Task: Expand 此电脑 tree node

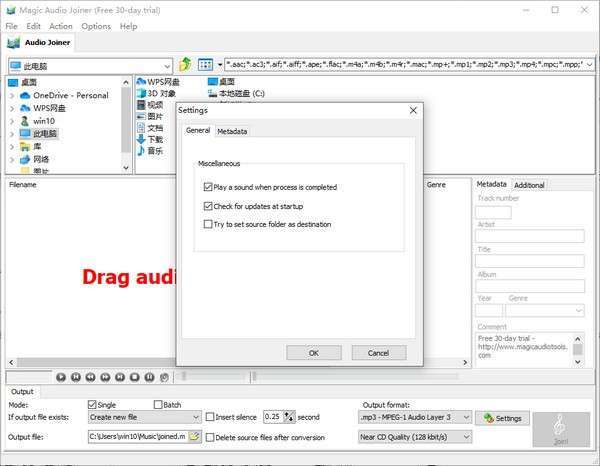Action: click(12, 134)
